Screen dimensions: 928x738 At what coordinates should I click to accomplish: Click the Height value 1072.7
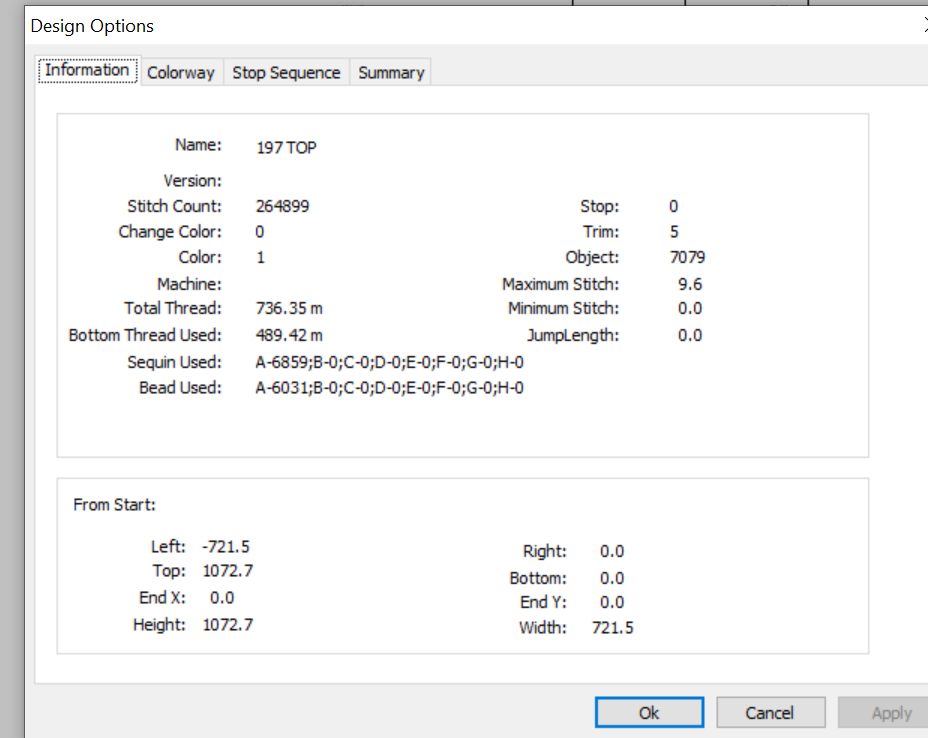click(x=228, y=625)
